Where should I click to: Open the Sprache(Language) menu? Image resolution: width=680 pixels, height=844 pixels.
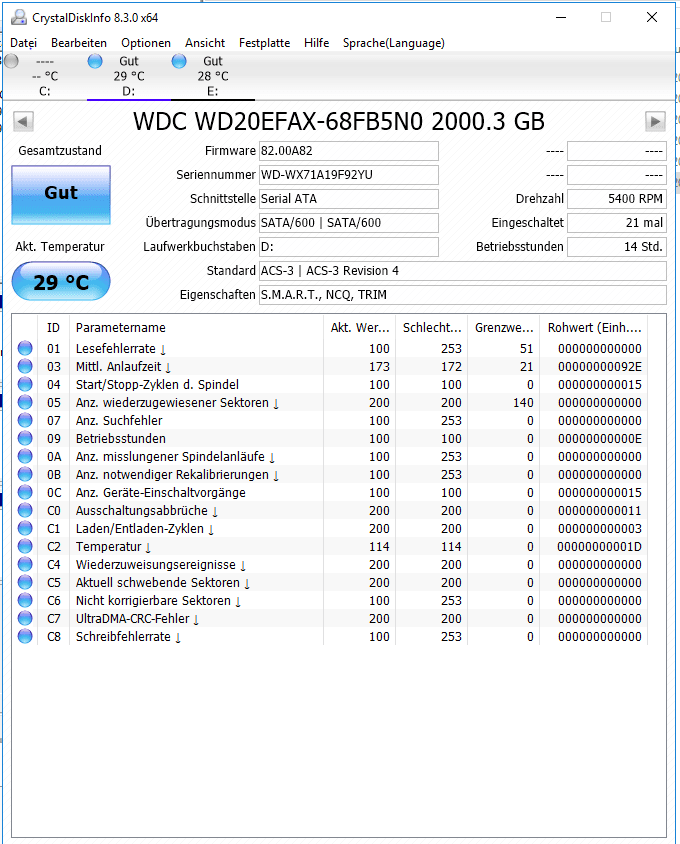pyautogui.click(x=394, y=43)
